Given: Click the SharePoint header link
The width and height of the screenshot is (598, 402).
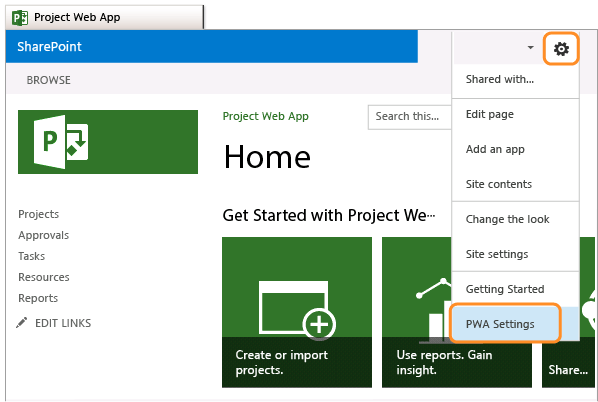Looking at the screenshot, I should [x=49, y=47].
